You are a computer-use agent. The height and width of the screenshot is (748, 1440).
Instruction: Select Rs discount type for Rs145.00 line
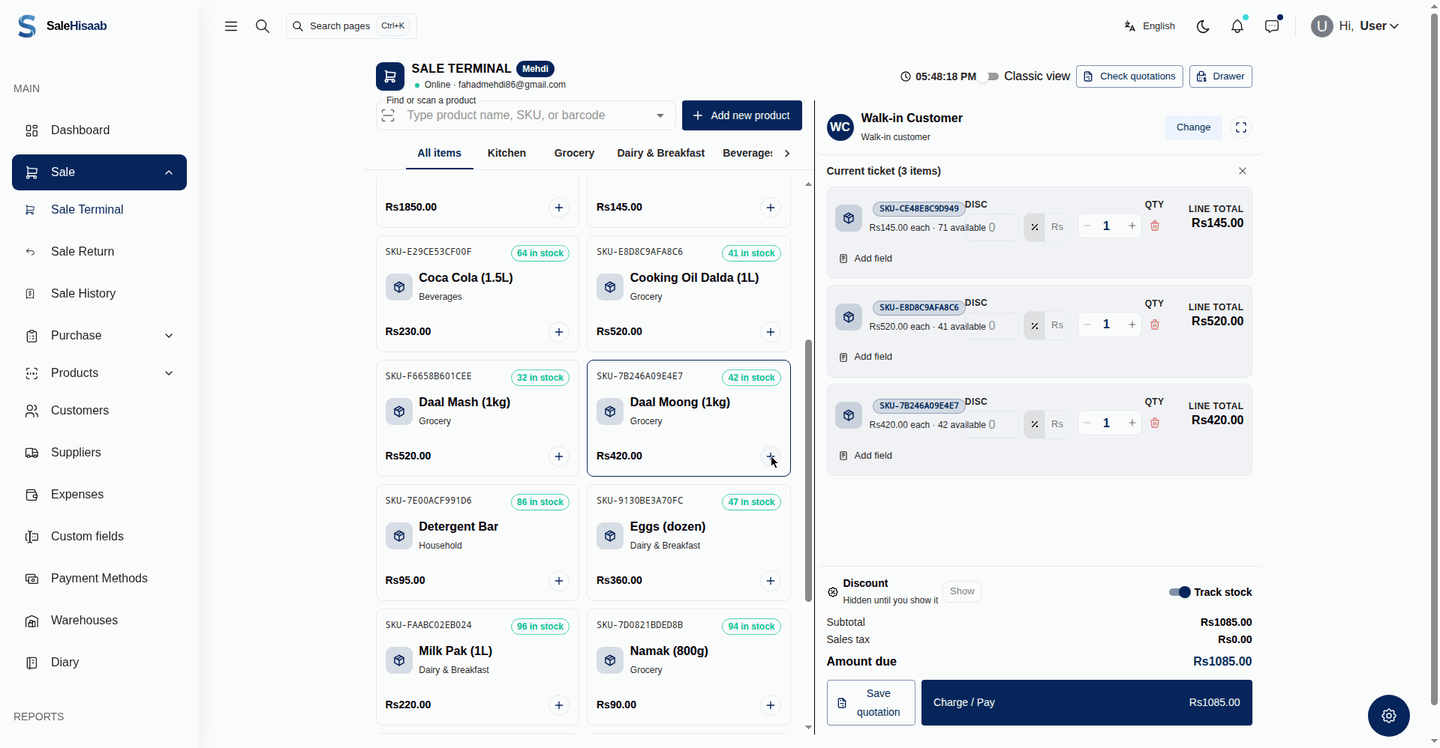tap(1057, 227)
